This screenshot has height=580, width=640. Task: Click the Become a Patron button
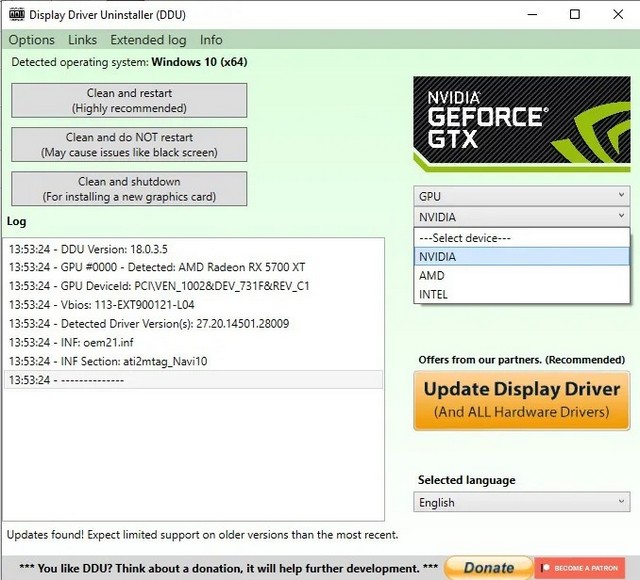[580, 568]
